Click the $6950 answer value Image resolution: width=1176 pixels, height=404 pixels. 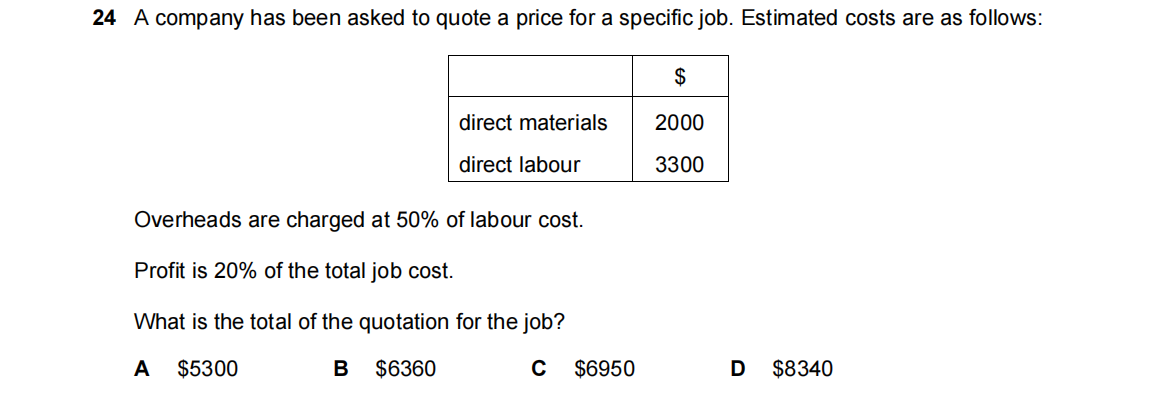tap(604, 369)
